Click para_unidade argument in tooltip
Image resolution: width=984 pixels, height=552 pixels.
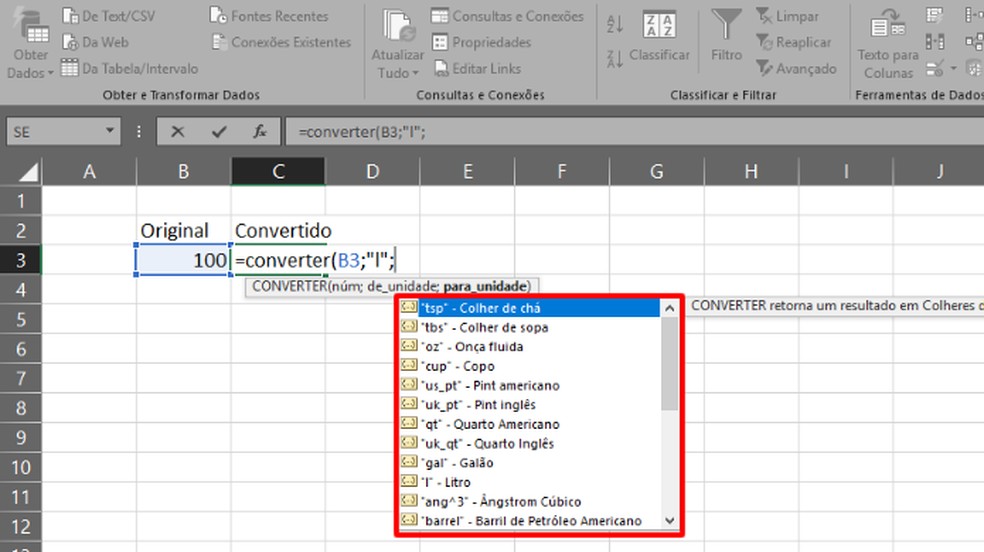coord(484,287)
